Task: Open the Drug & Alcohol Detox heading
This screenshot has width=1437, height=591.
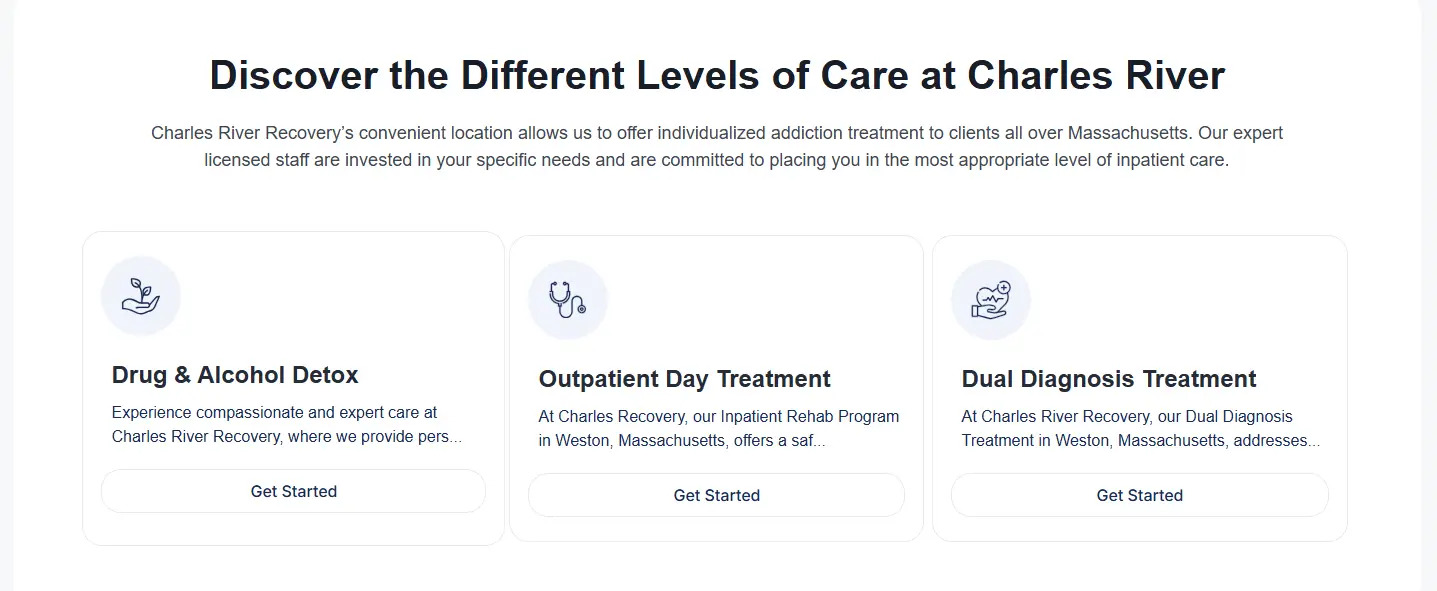Action: point(235,375)
